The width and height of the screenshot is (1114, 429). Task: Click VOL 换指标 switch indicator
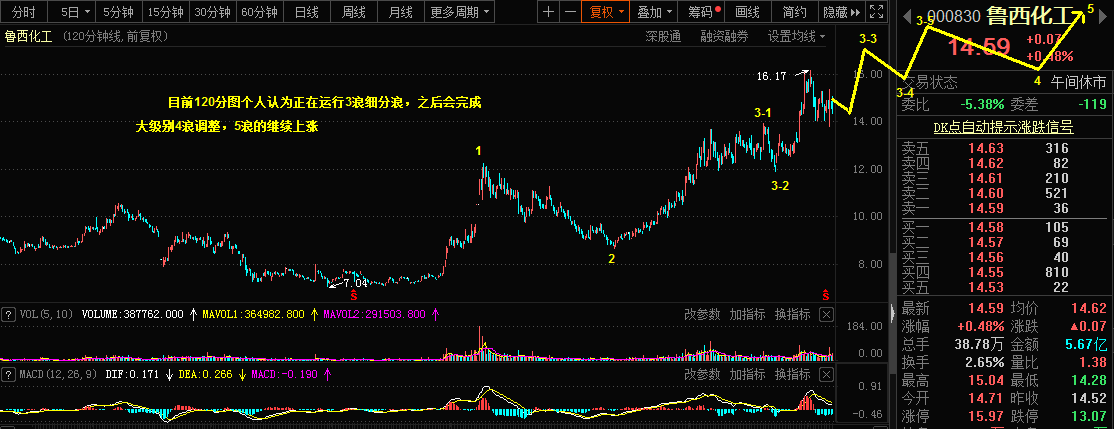tap(793, 314)
